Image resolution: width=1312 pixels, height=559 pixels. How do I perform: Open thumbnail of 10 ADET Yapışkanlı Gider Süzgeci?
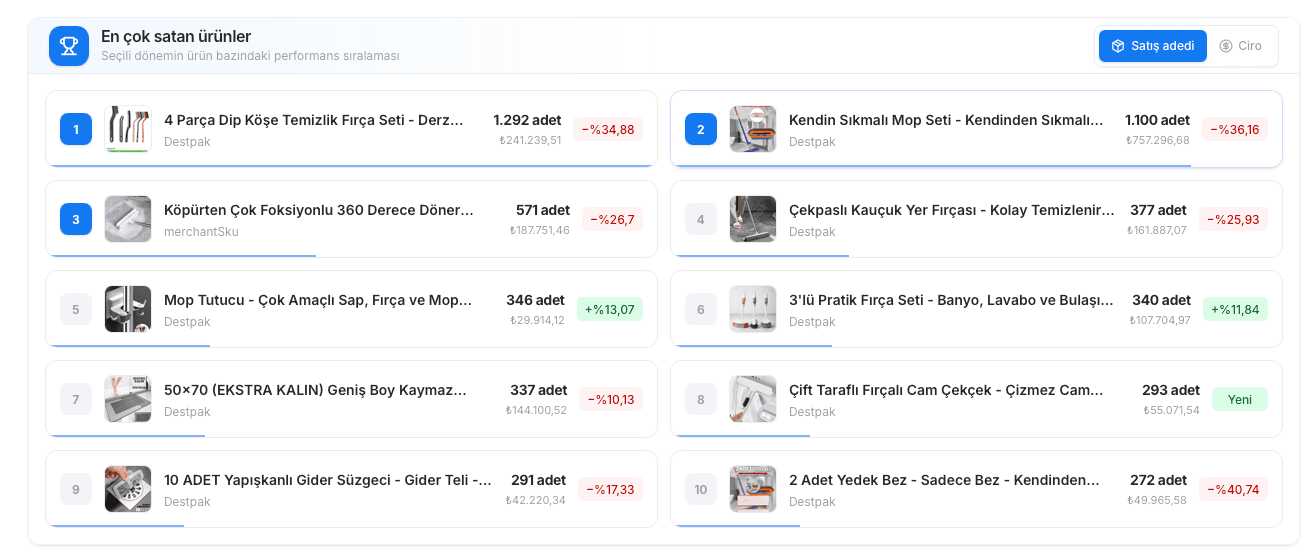click(128, 489)
